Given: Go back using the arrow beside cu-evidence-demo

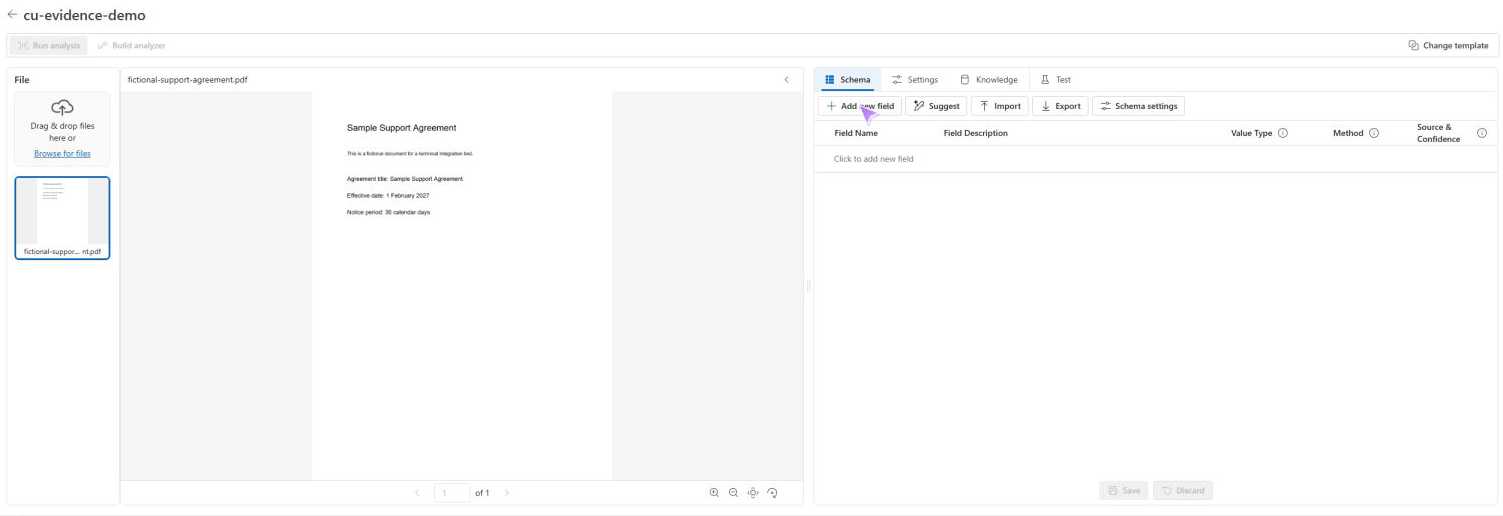Looking at the screenshot, I should 12,15.
